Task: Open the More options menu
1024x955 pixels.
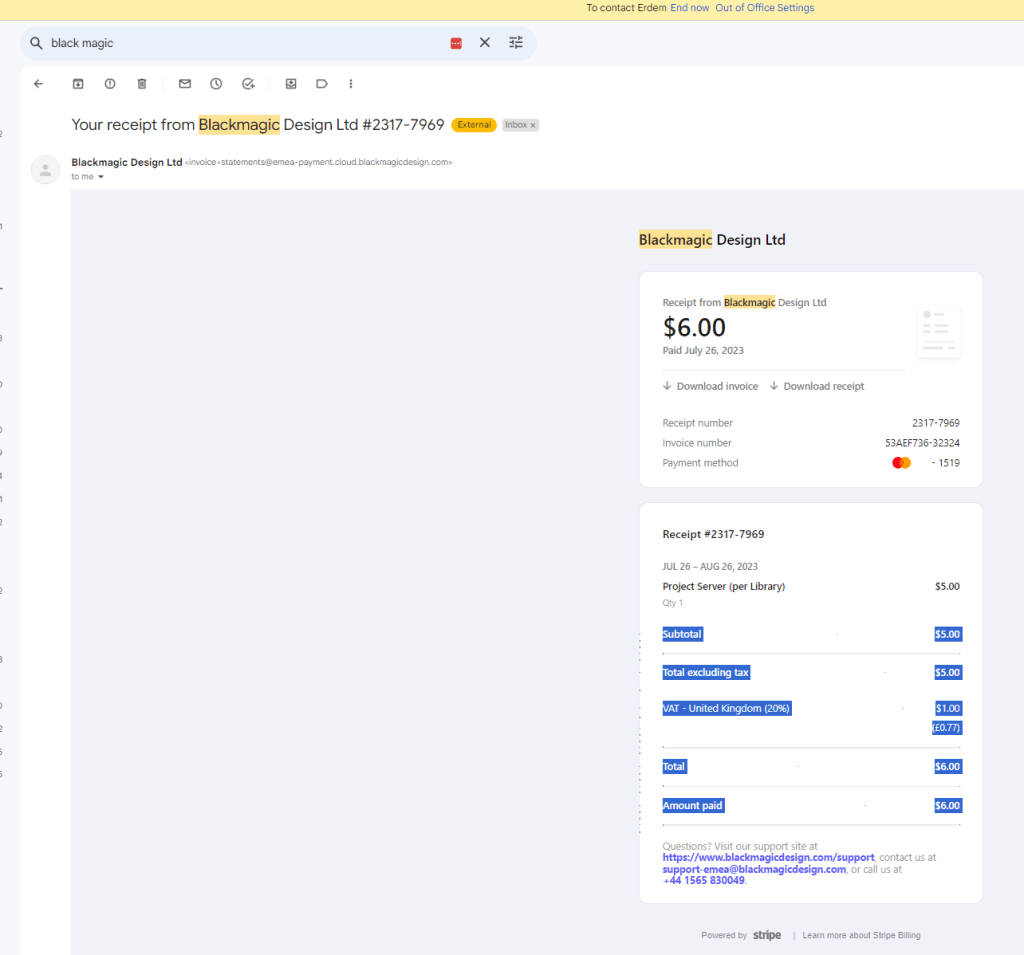Action: point(351,84)
